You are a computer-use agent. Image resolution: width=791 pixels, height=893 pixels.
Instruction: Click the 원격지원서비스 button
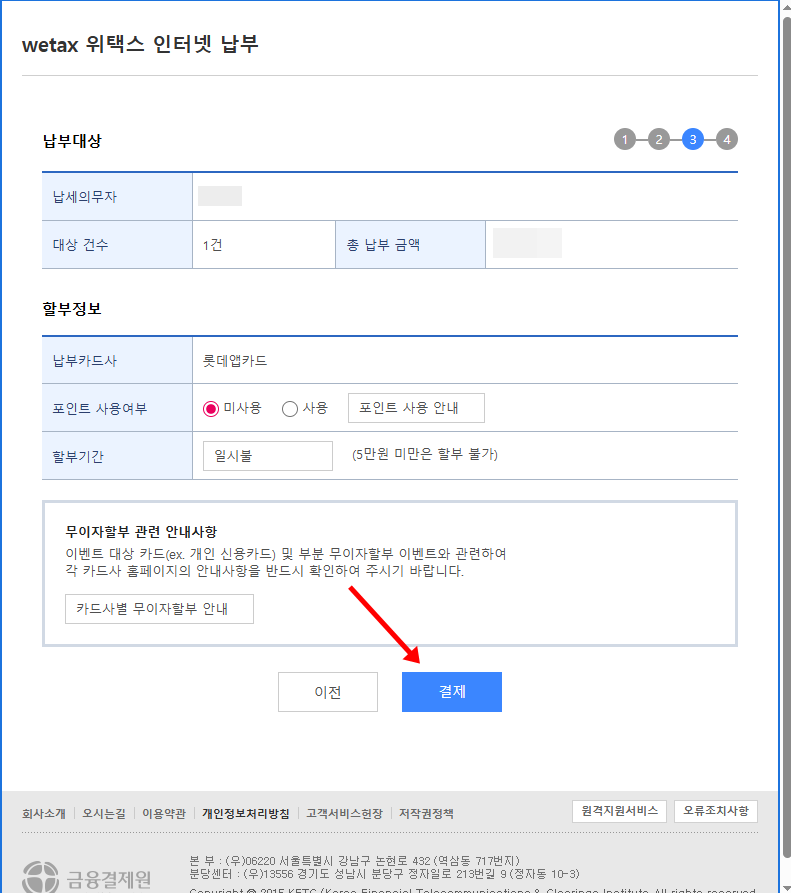tap(619, 811)
